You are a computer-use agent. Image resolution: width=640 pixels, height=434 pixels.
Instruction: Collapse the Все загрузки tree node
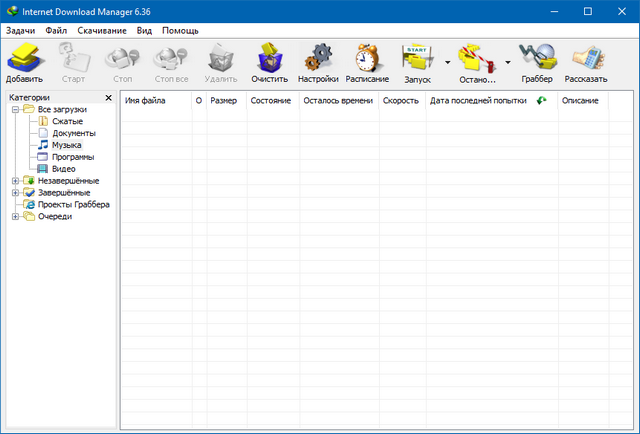(x=16, y=109)
